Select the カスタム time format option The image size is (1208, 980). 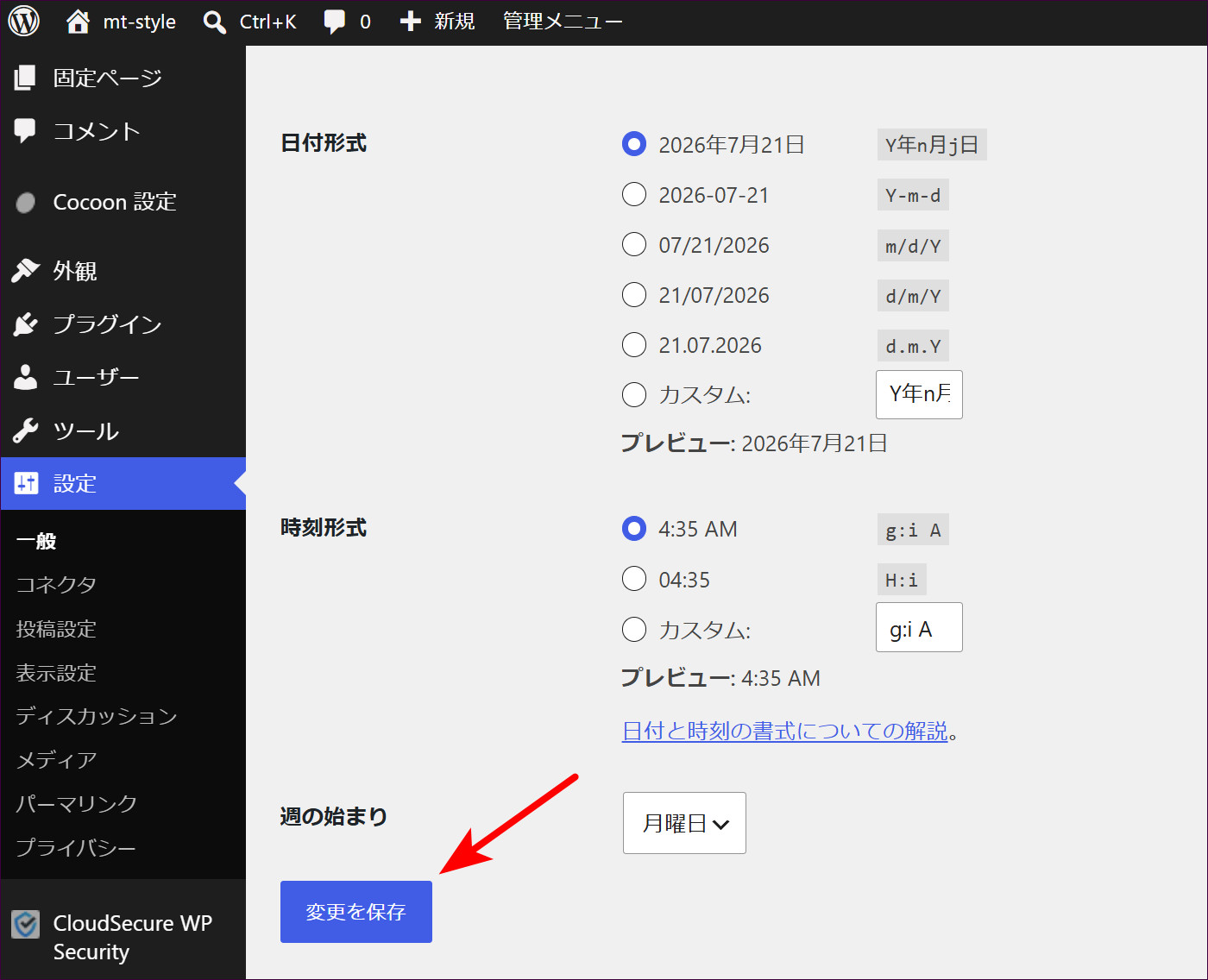click(x=634, y=629)
